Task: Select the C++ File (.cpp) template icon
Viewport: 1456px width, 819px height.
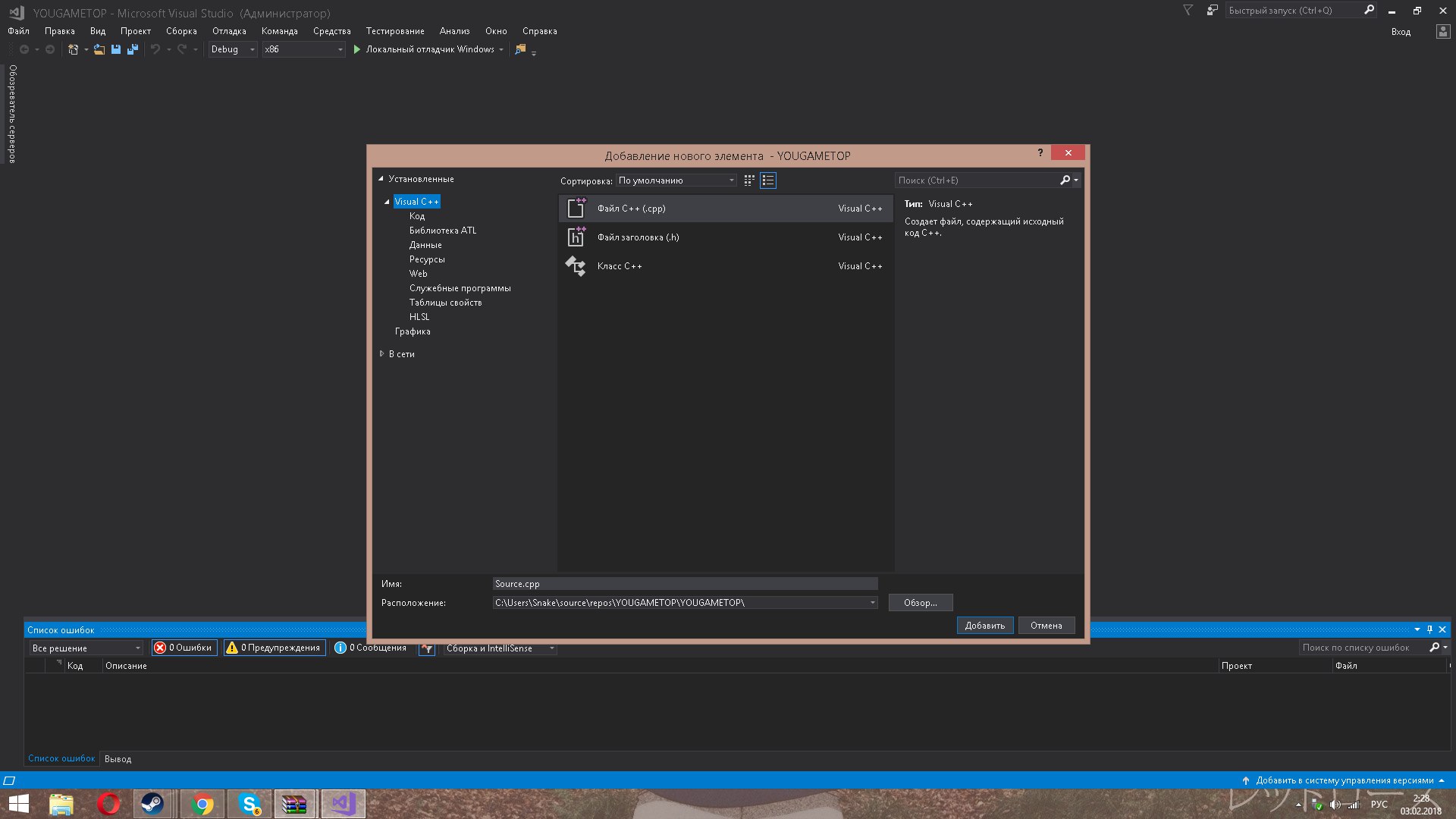Action: coord(576,208)
